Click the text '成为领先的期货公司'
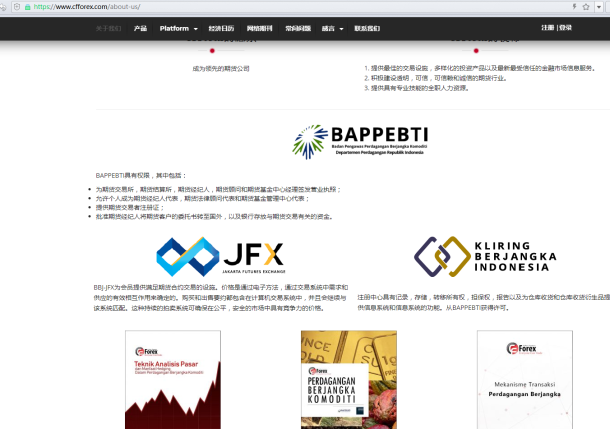This screenshot has height=429, width=610. 221,68
